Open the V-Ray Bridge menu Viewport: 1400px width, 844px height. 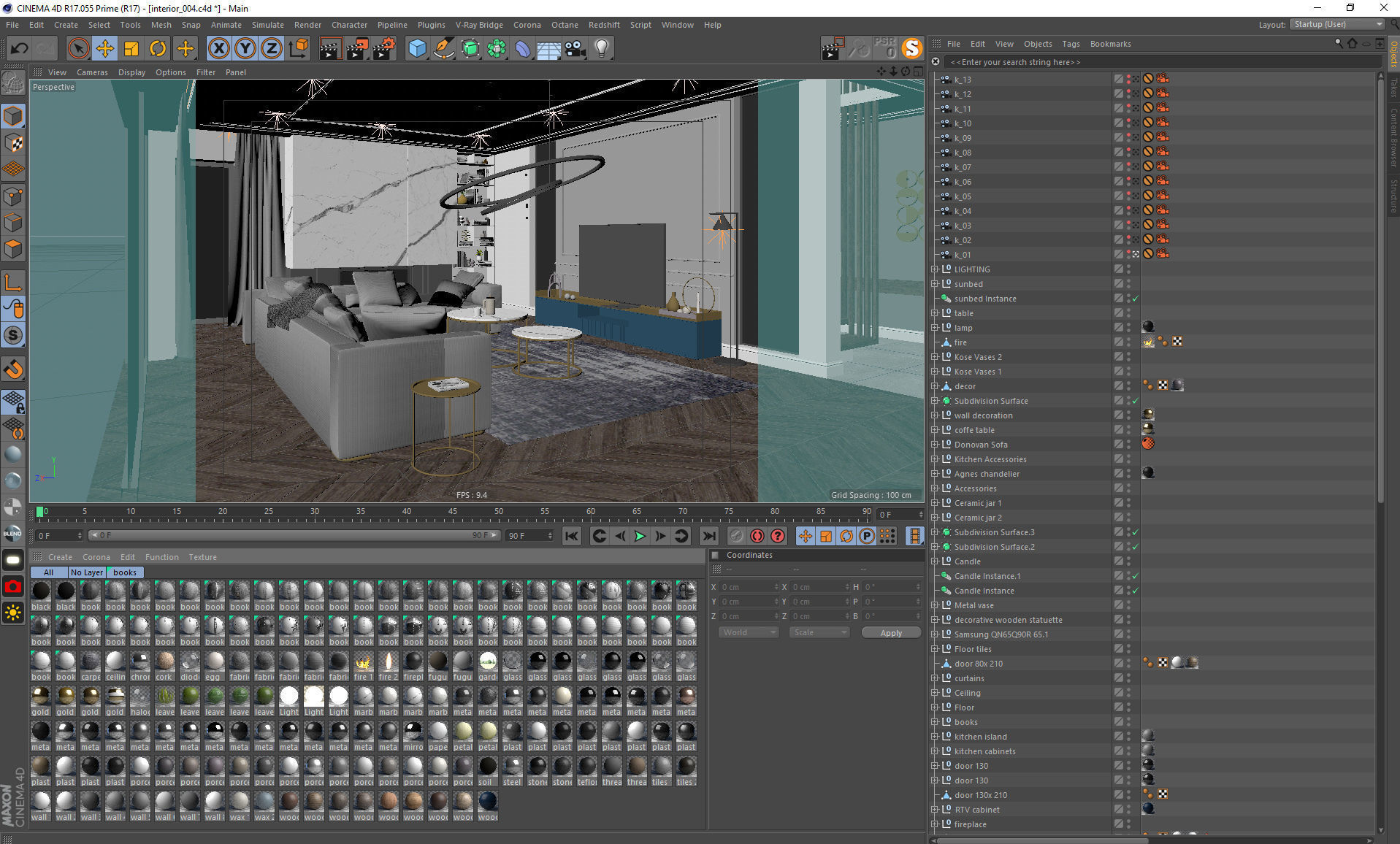coord(479,25)
